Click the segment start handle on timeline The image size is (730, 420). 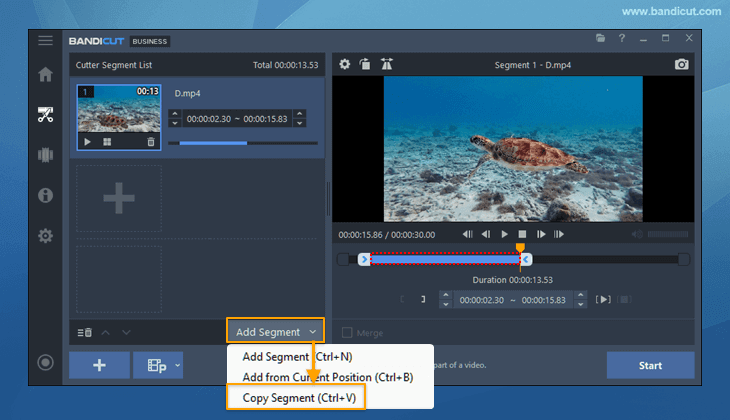click(x=364, y=259)
